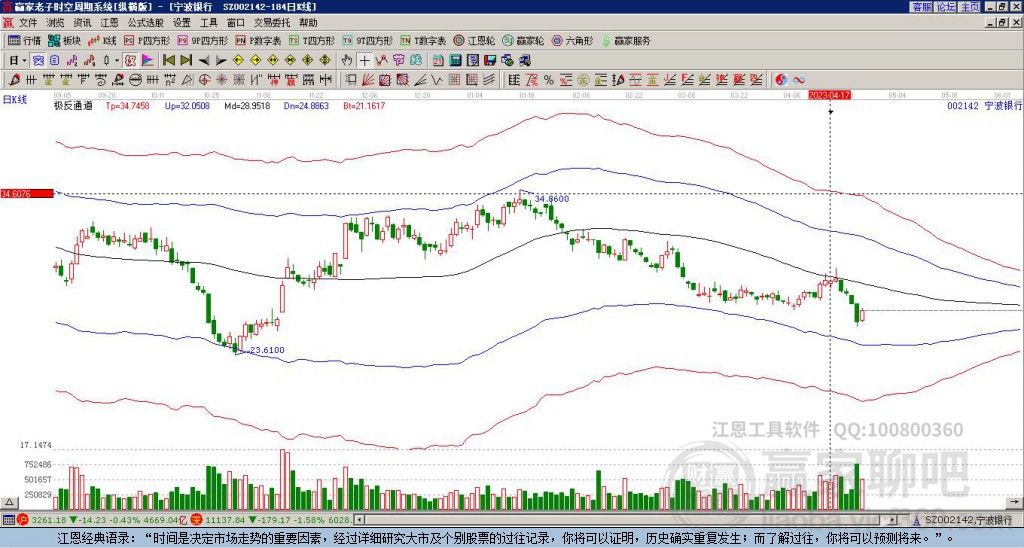Click the Bt=21.1617 value
The height and width of the screenshot is (548, 1024).
pyautogui.click(x=364, y=105)
